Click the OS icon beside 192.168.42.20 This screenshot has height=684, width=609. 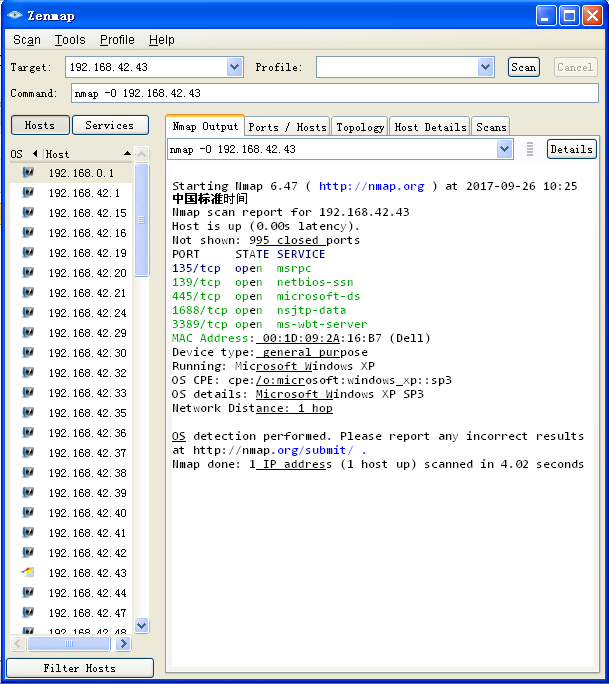[28, 273]
